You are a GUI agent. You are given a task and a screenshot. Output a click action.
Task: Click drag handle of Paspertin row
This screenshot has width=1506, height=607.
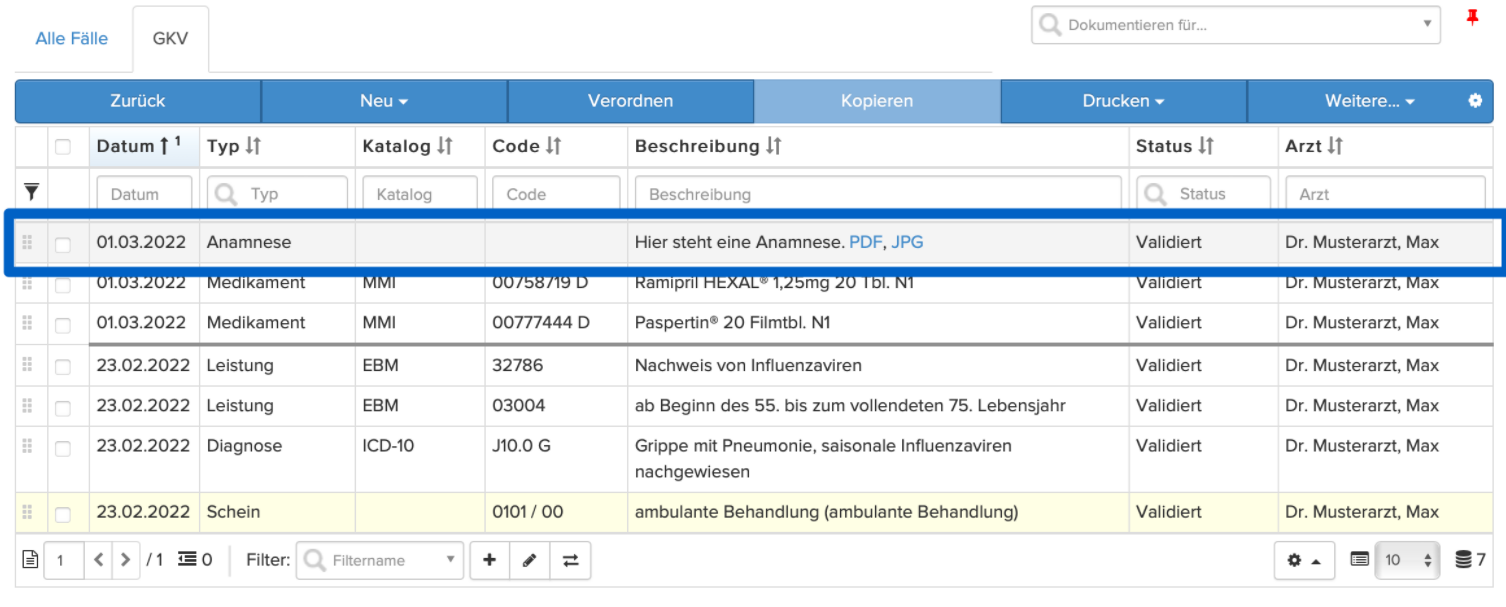(28, 323)
